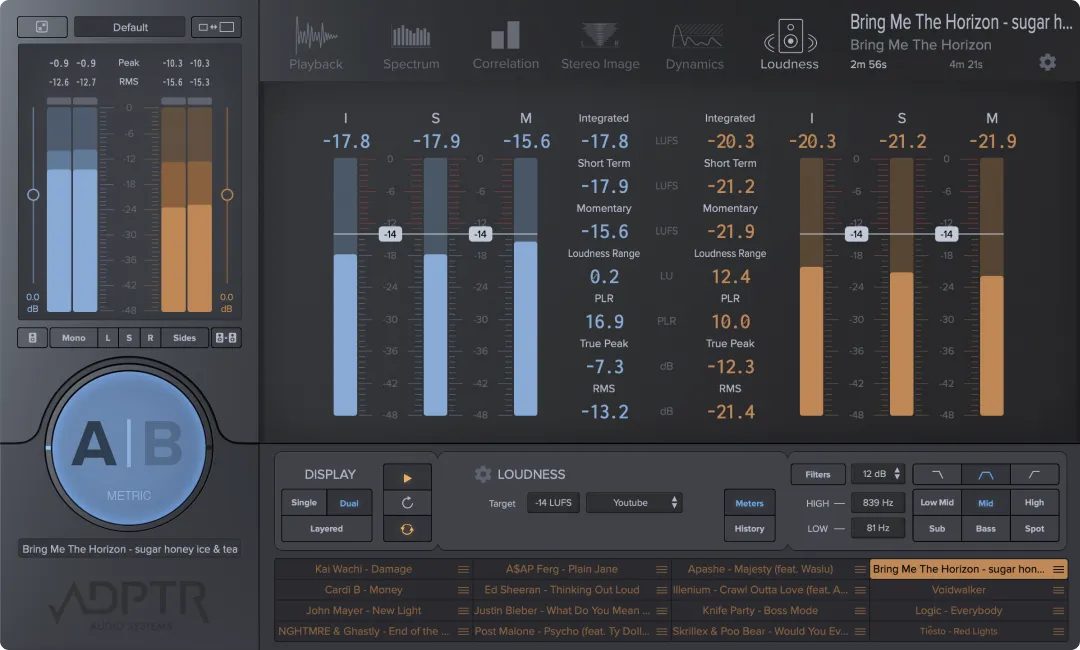
Task: Toggle the large A|B switch
Action: click(x=129, y=448)
